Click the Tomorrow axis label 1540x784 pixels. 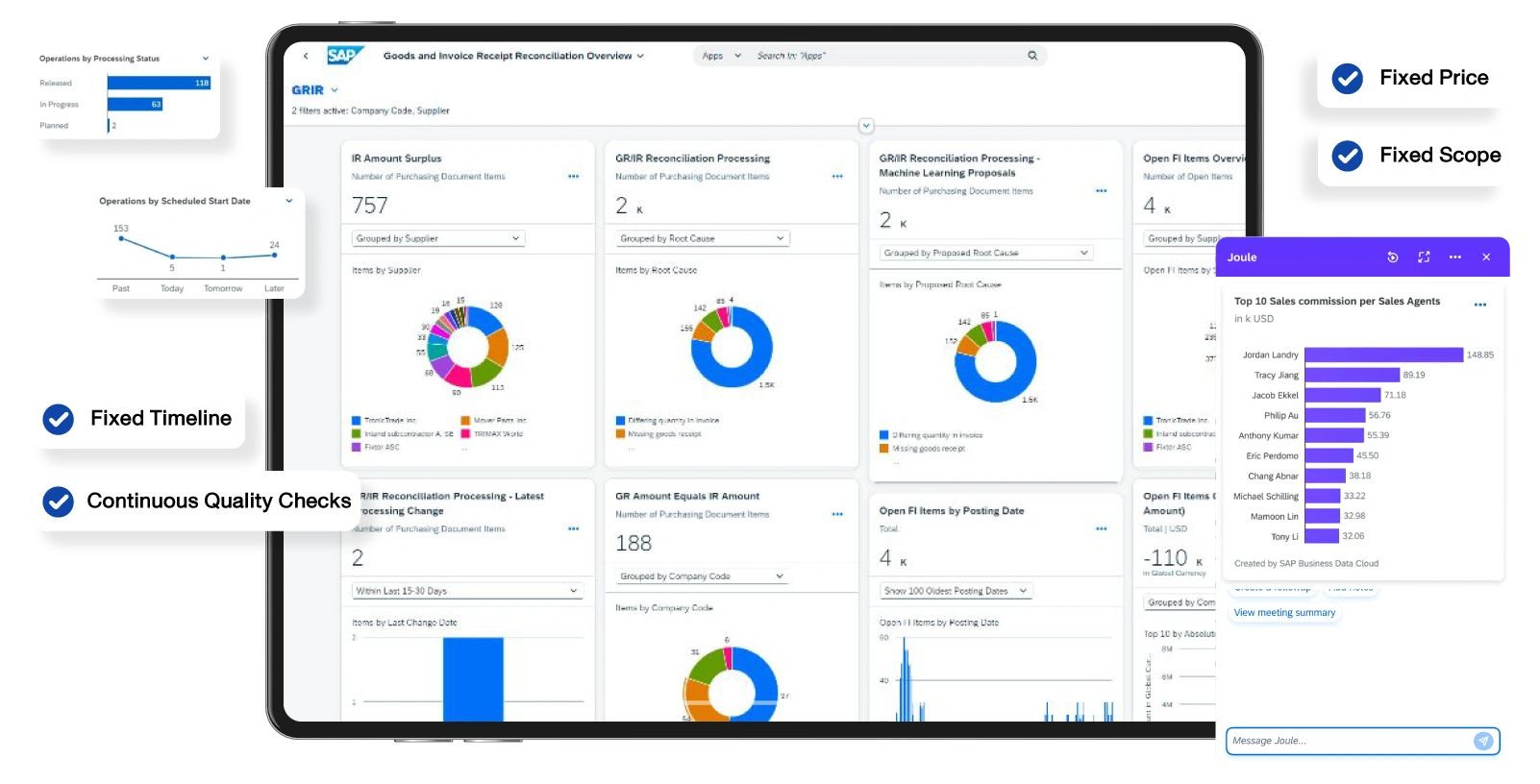[x=223, y=288]
